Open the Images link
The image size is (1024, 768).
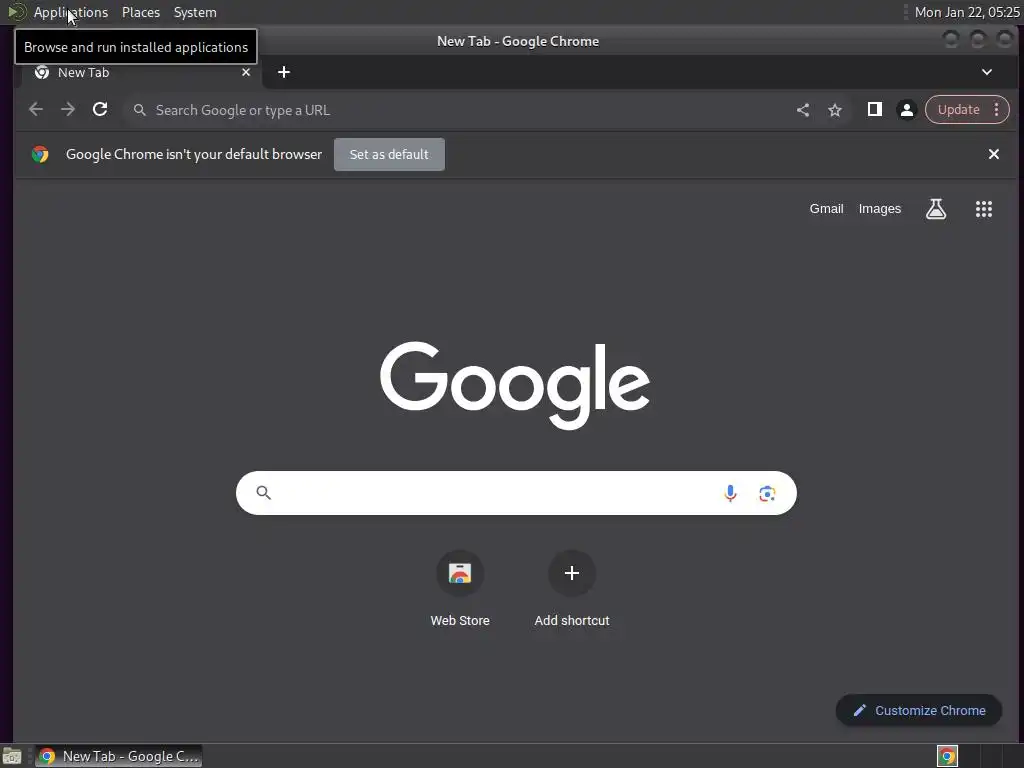point(879,209)
